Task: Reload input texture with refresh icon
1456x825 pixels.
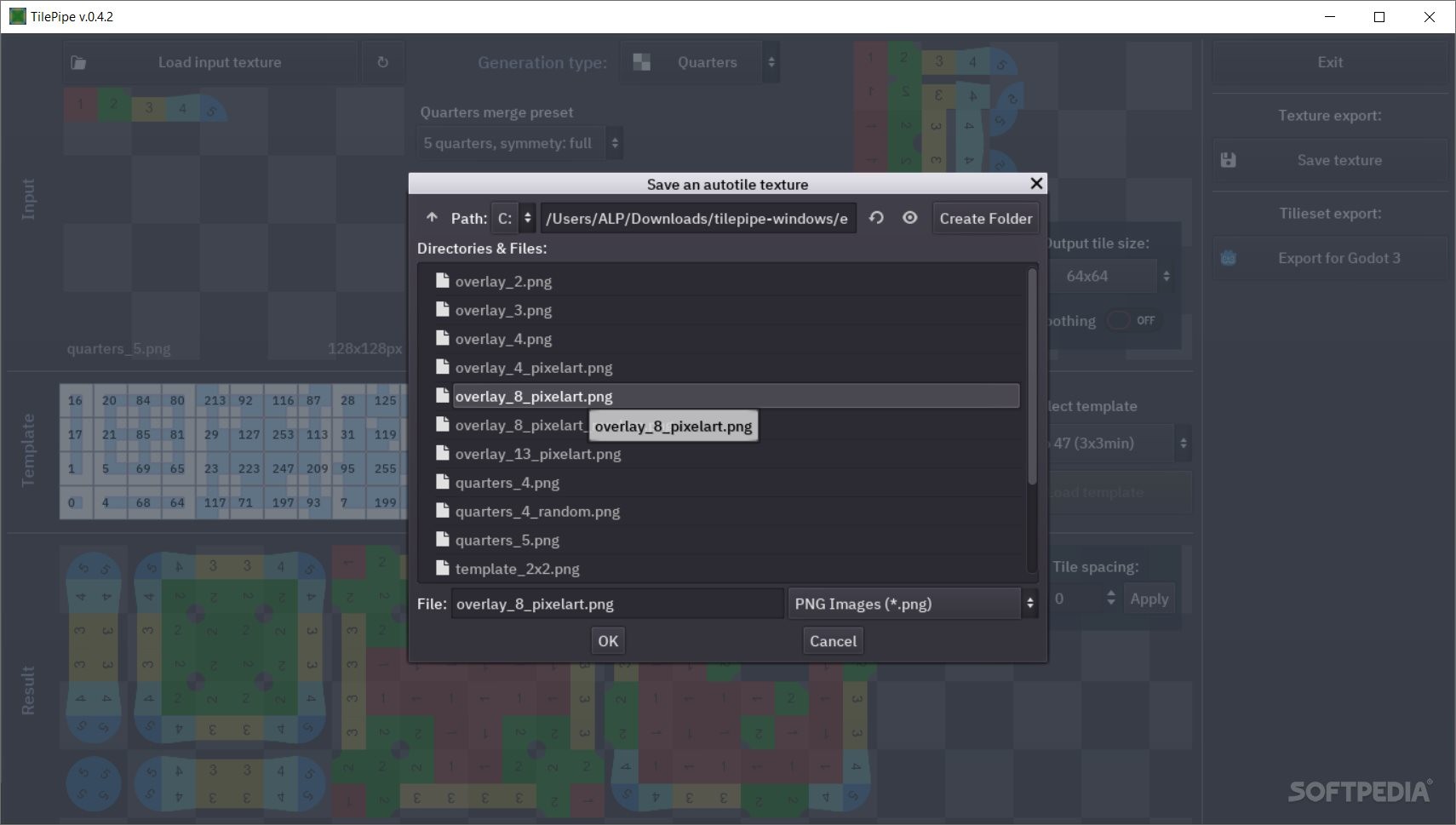Action: tap(383, 62)
